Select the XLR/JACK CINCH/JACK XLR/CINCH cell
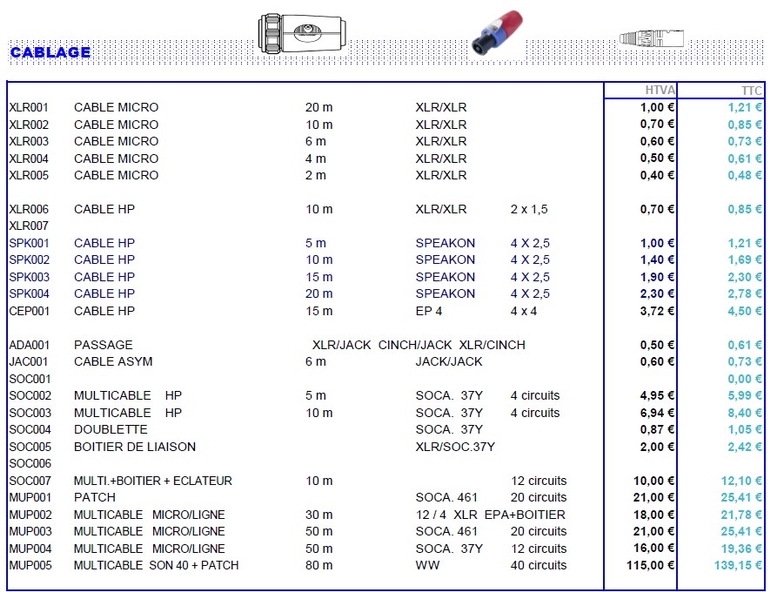Viewport: 770px width, 592px height. pyautogui.click(x=418, y=345)
